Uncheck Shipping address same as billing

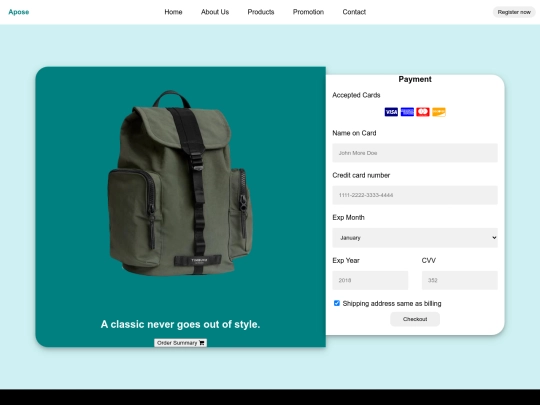[x=337, y=303]
